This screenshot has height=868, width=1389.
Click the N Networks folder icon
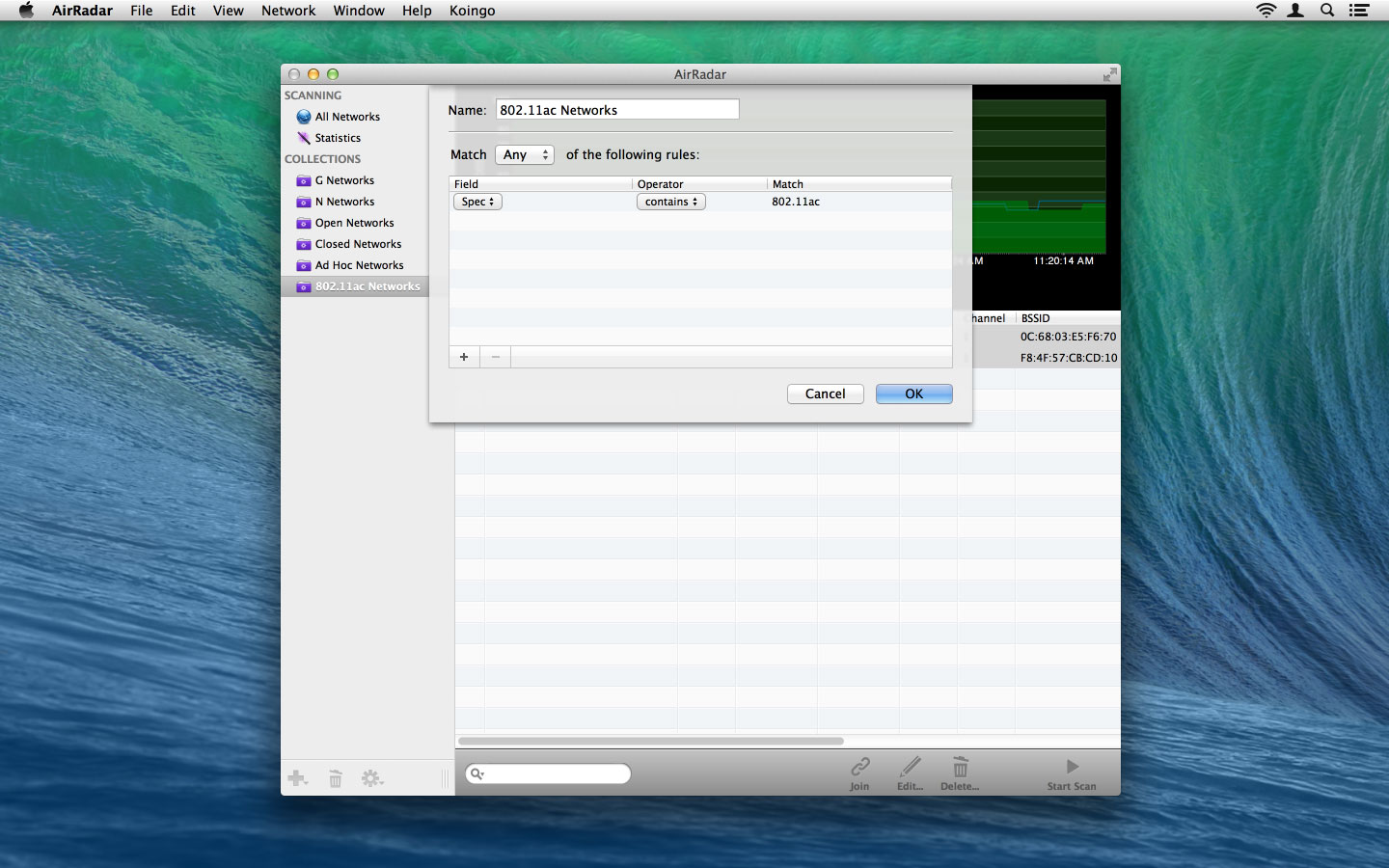tap(304, 202)
